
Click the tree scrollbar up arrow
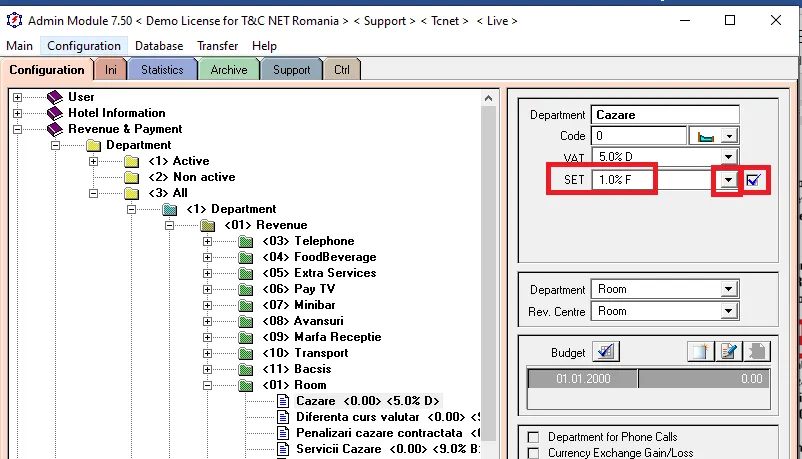(x=488, y=98)
